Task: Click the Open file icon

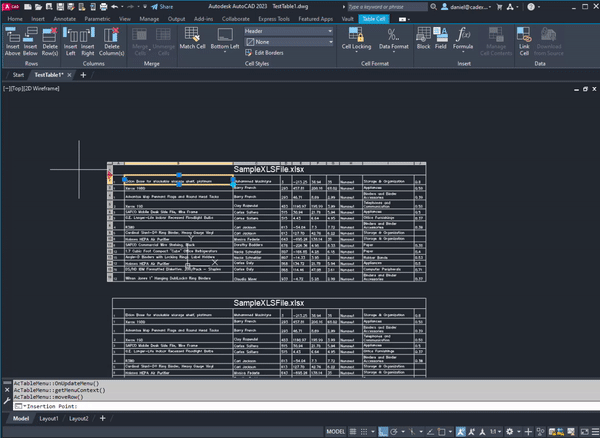Action: [x=39, y=7]
